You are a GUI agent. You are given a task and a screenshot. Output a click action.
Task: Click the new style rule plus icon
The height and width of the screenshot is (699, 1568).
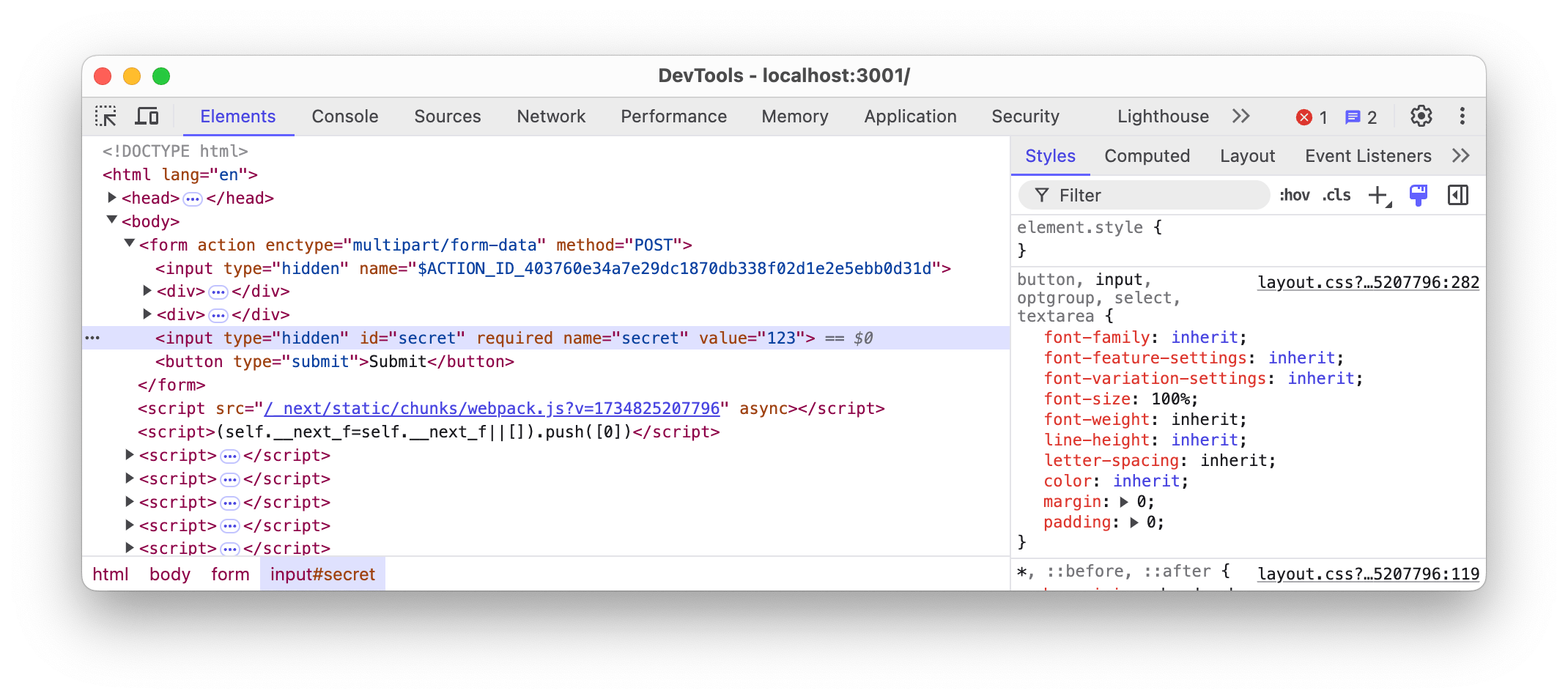tap(1379, 196)
